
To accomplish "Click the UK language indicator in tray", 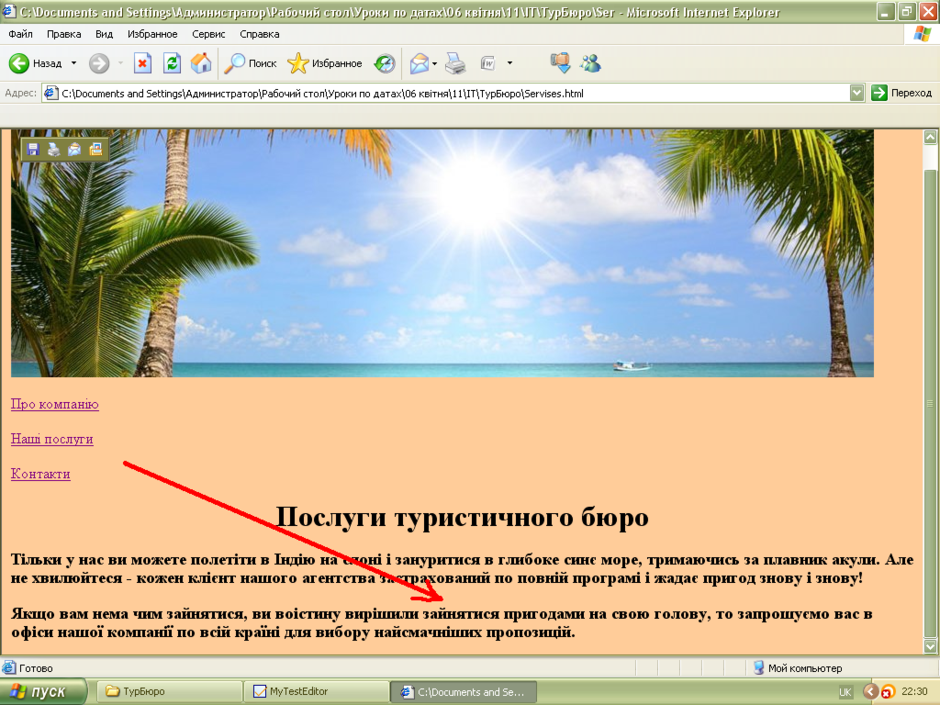I will pyautogui.click(x=845, y=692).
